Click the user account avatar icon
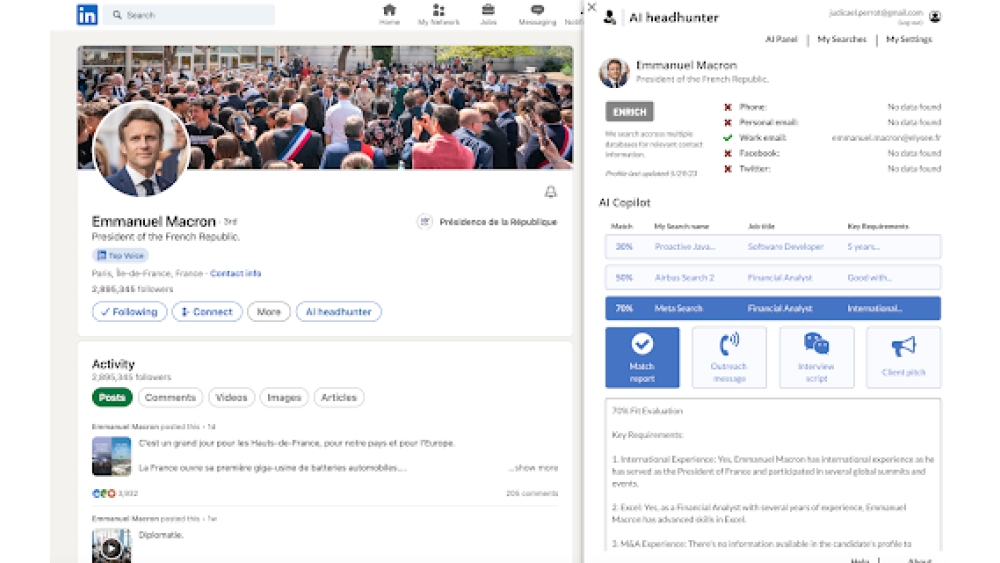This screenshot has height=563, width=1000. point(935,17)
